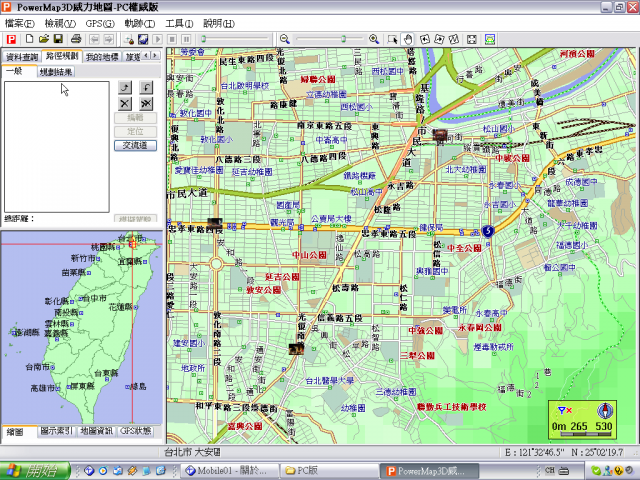Click the third map tilt/rotation icon
640x480 pixels.
pos(453,39)
